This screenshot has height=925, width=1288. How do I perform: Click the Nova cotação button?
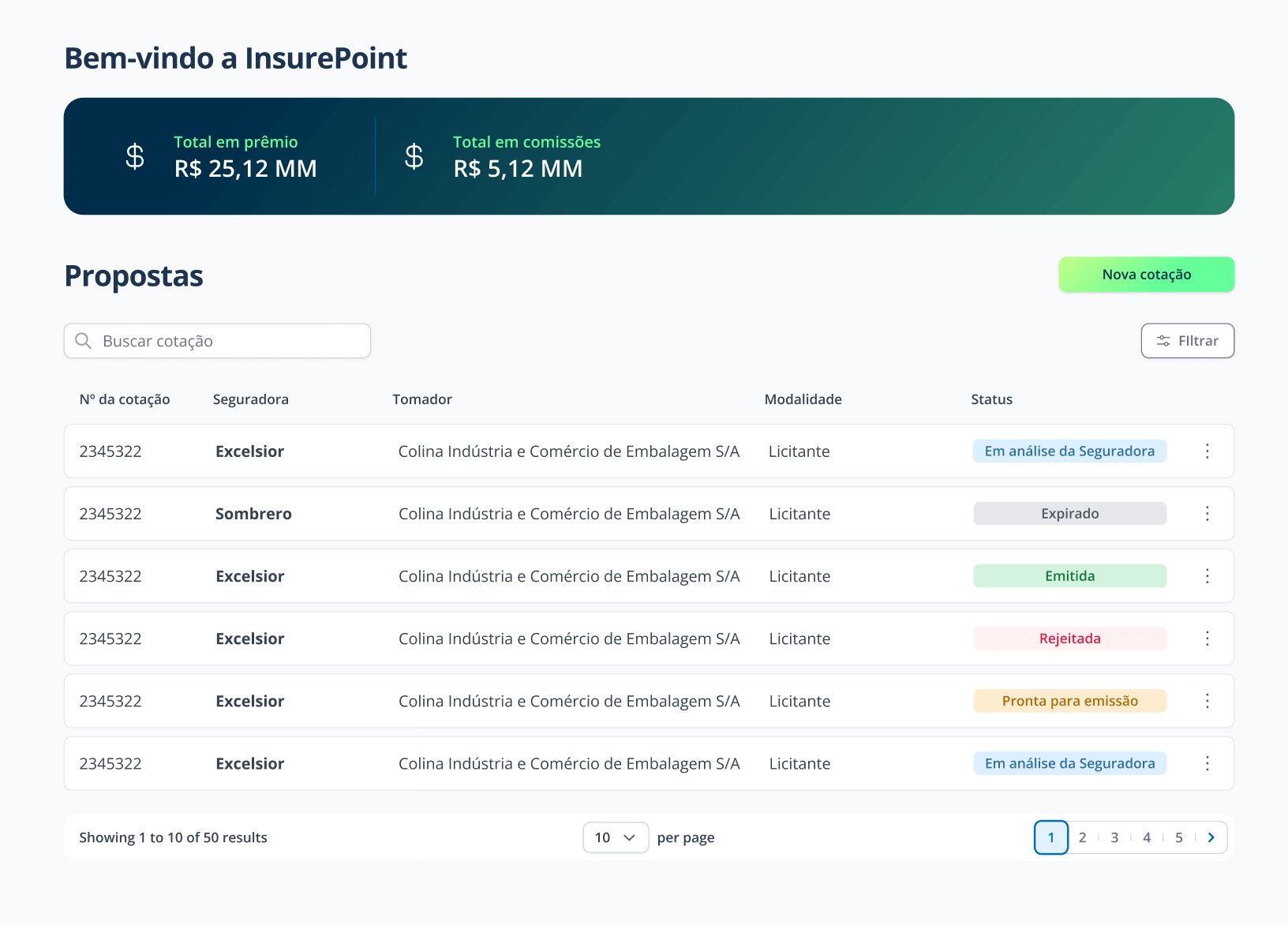[1146, 275]
